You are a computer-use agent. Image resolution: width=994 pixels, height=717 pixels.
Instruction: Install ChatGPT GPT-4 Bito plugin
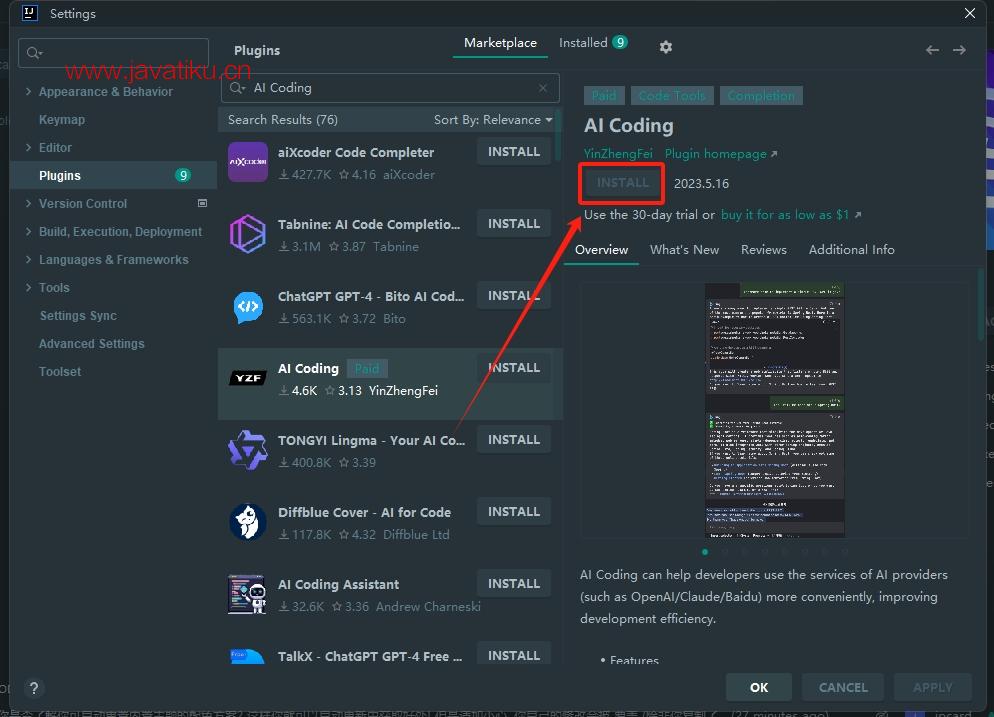pos(513,296)
